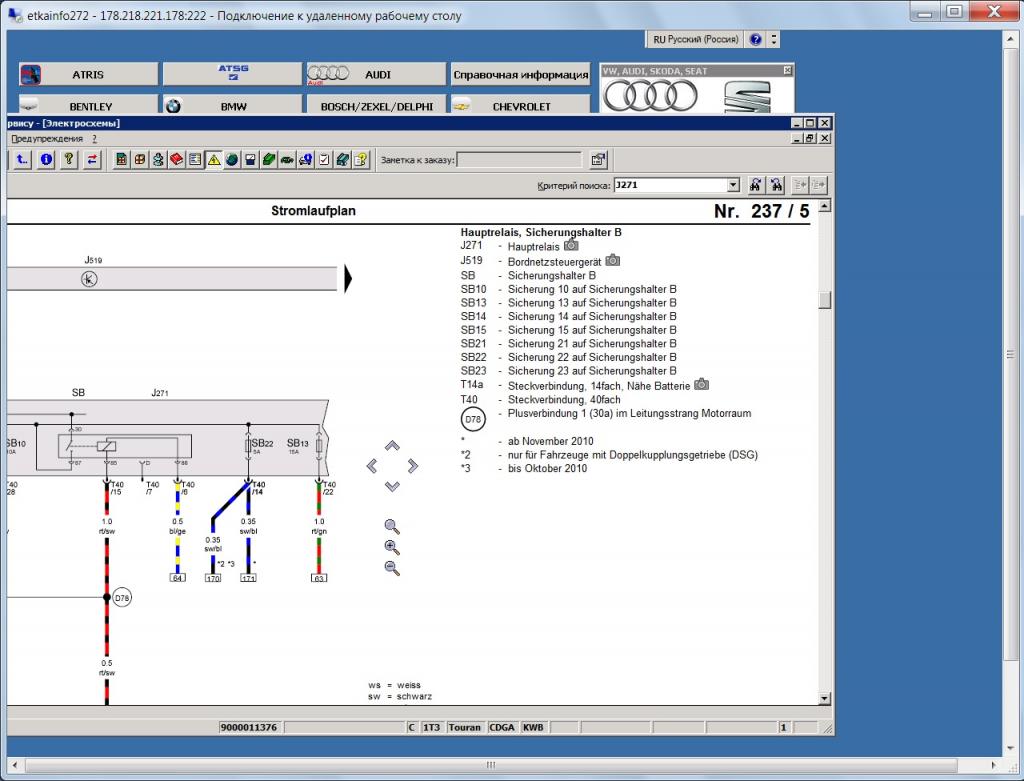The width and height of the screenshot is (1024, 781).
Task: Click the 'Touran' status bar entry
Action: (464, 727)
